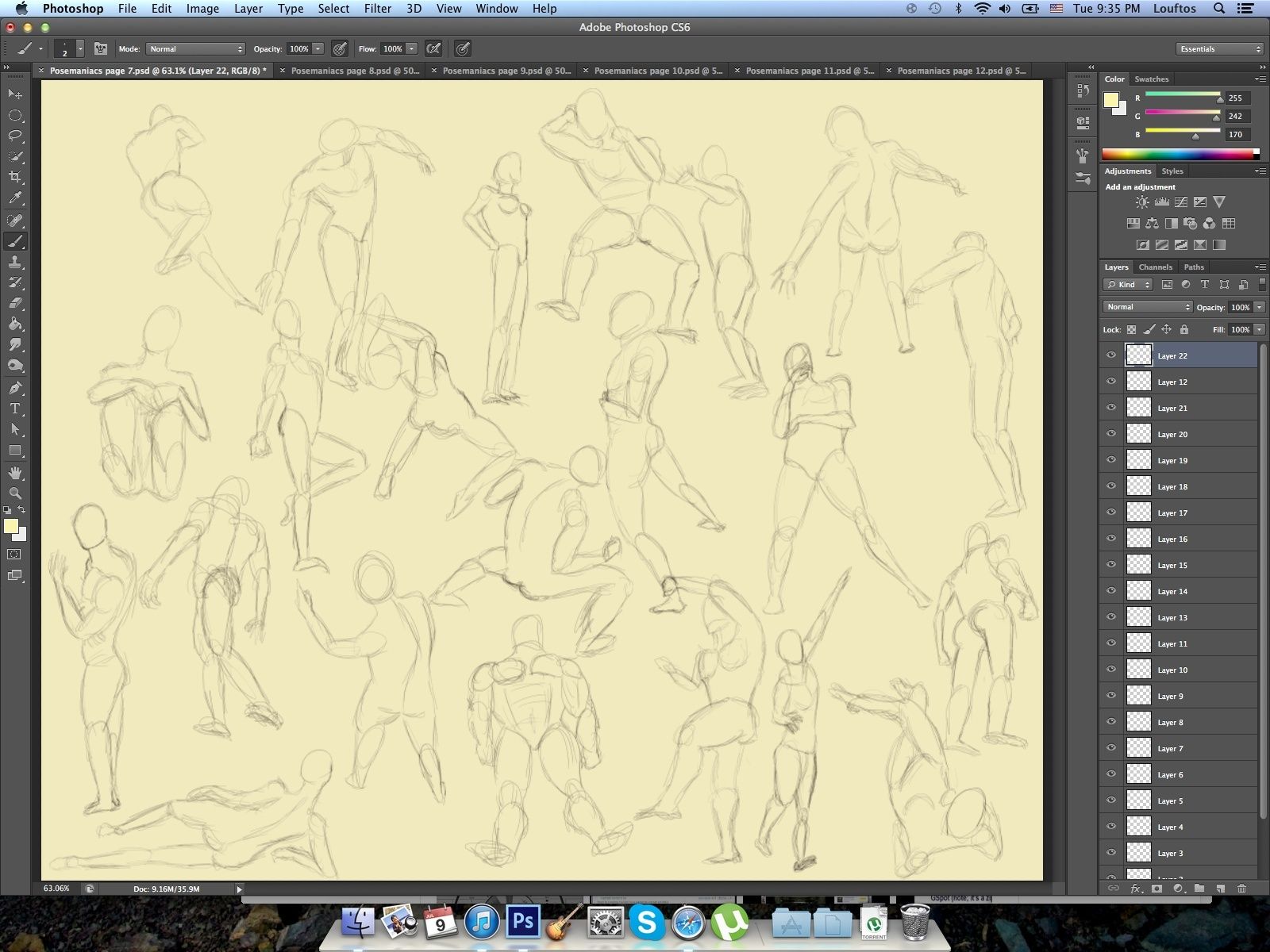Select the Crop tool
This screenshot has height=952, width=1270.
[15, 177]
